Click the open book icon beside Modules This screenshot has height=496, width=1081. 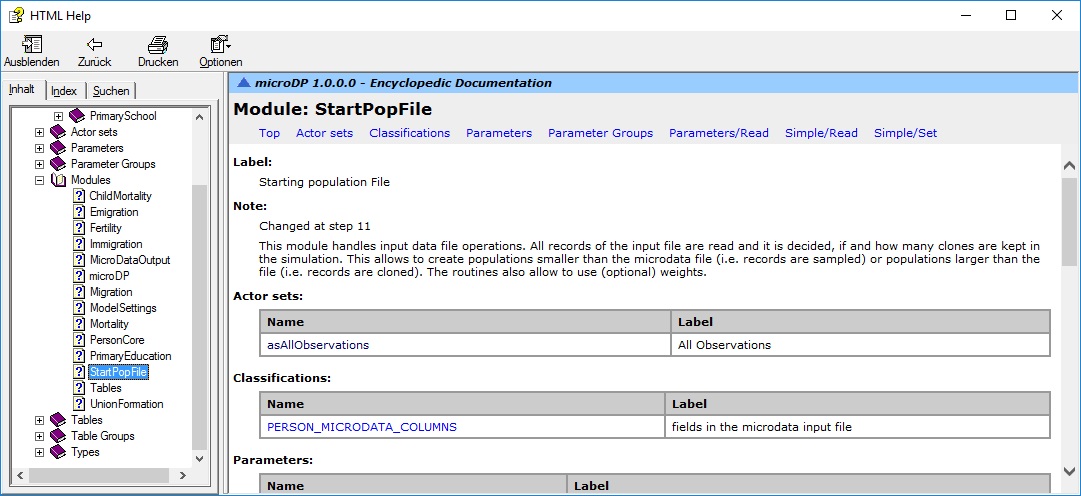point(58,180)
